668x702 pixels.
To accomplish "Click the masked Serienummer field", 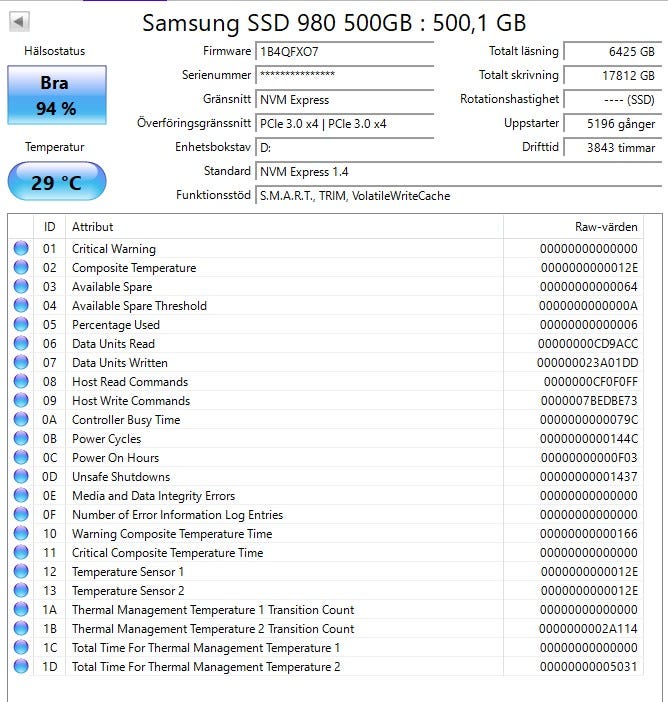I will (345, 75).
